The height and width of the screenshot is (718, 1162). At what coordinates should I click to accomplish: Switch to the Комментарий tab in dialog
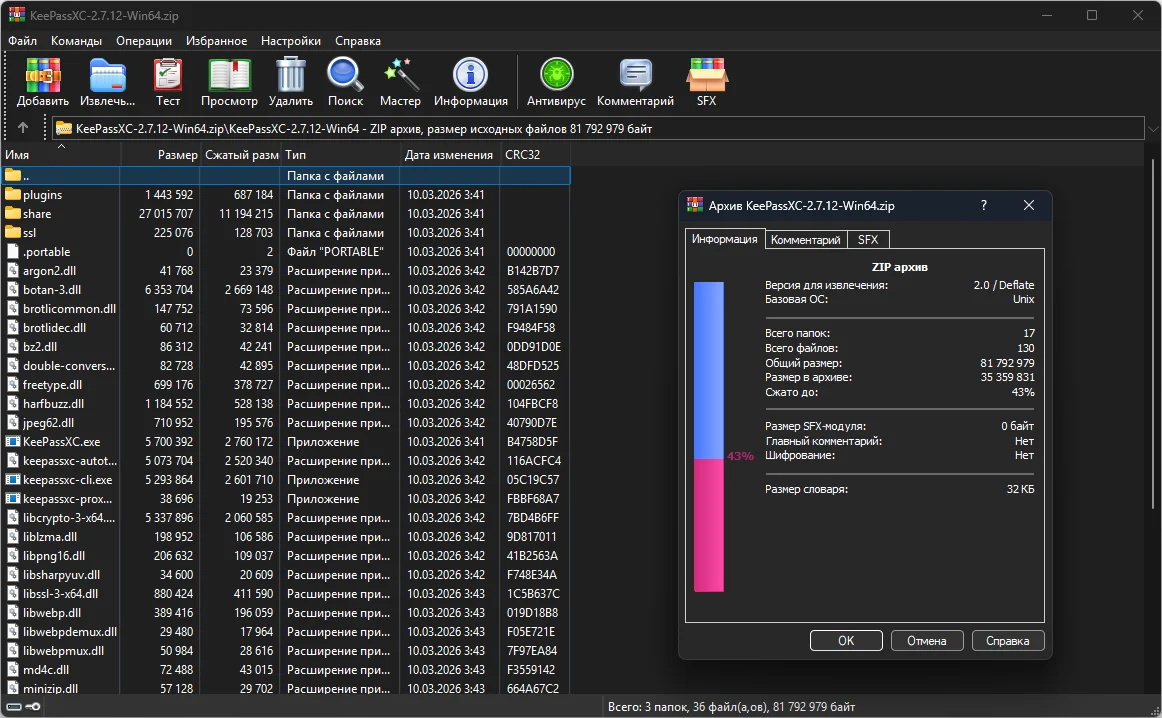click(x=805, y=240)
